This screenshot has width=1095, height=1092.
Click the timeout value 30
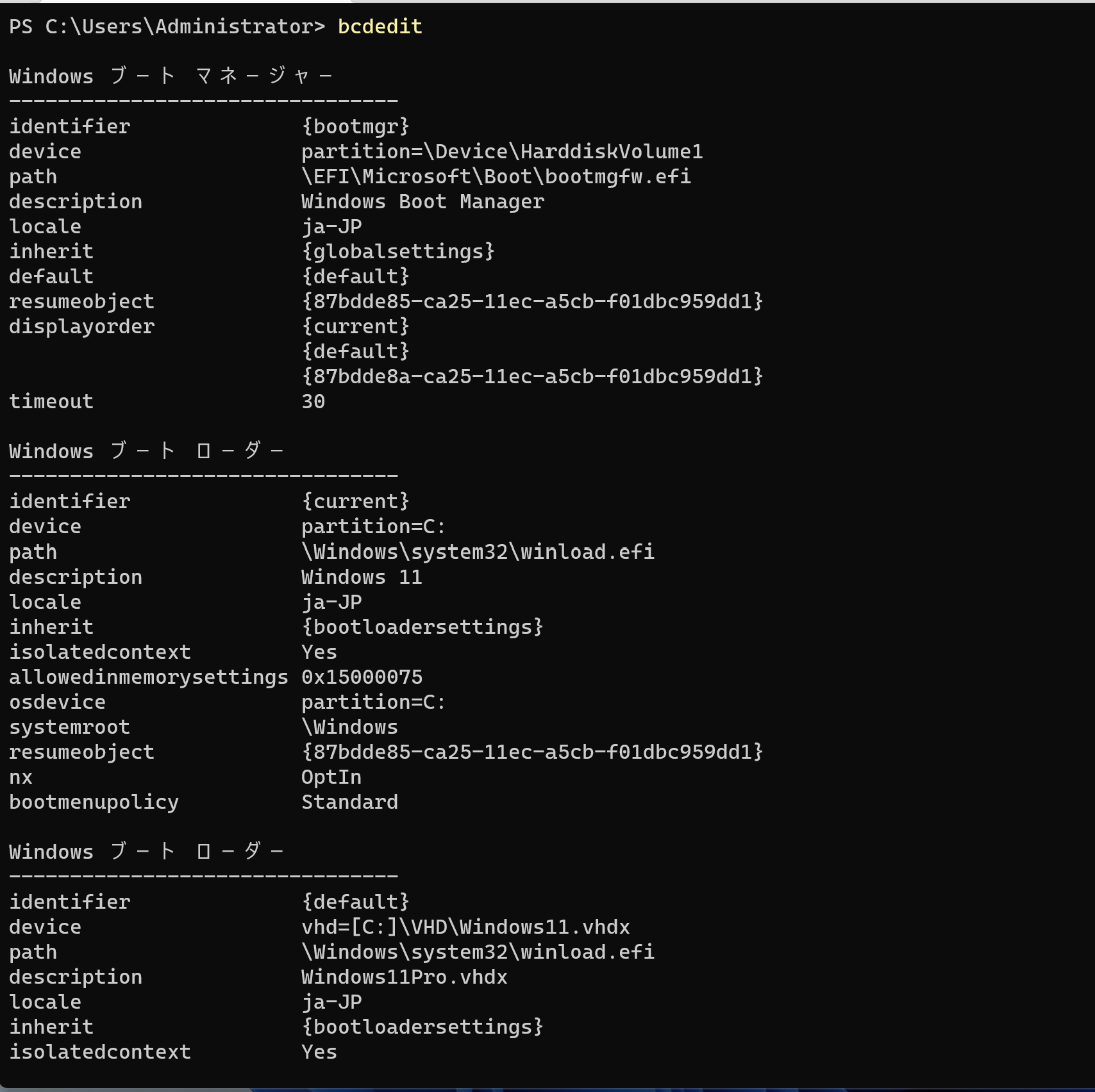click(x=313, y=401)
